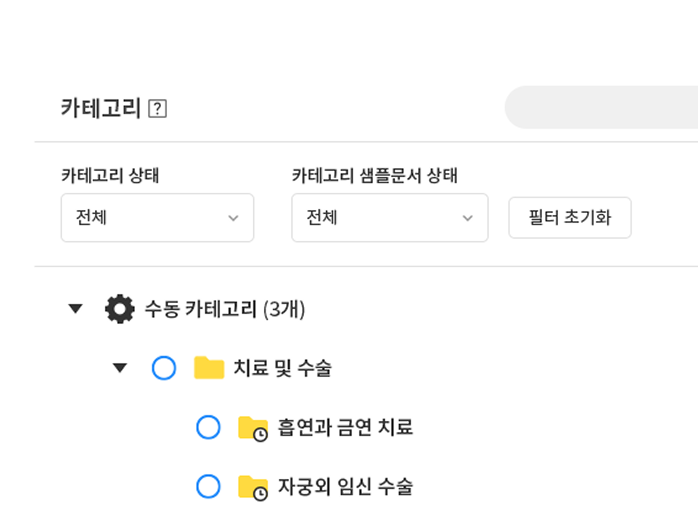Click the clock folder icon for 자궁외 임신 수술
This screenshot has height=530, width=698.
click(x=253, y=488)
